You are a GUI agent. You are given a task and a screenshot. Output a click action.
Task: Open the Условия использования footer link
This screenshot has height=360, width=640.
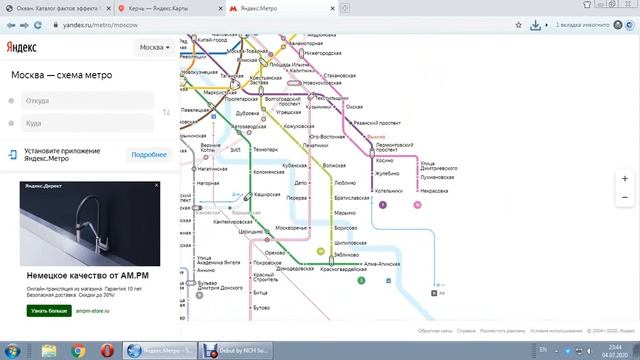556,331
